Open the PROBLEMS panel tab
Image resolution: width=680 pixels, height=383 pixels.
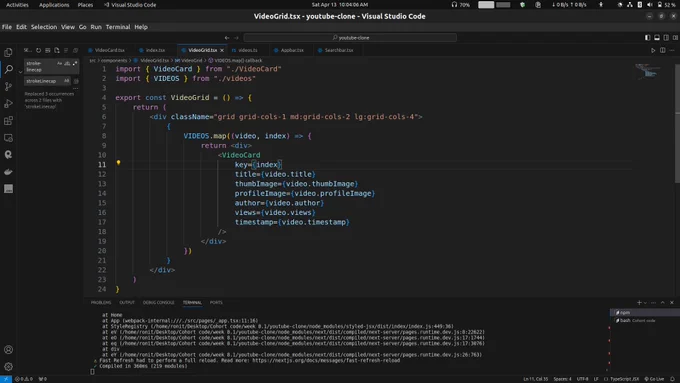click(101, 303)
